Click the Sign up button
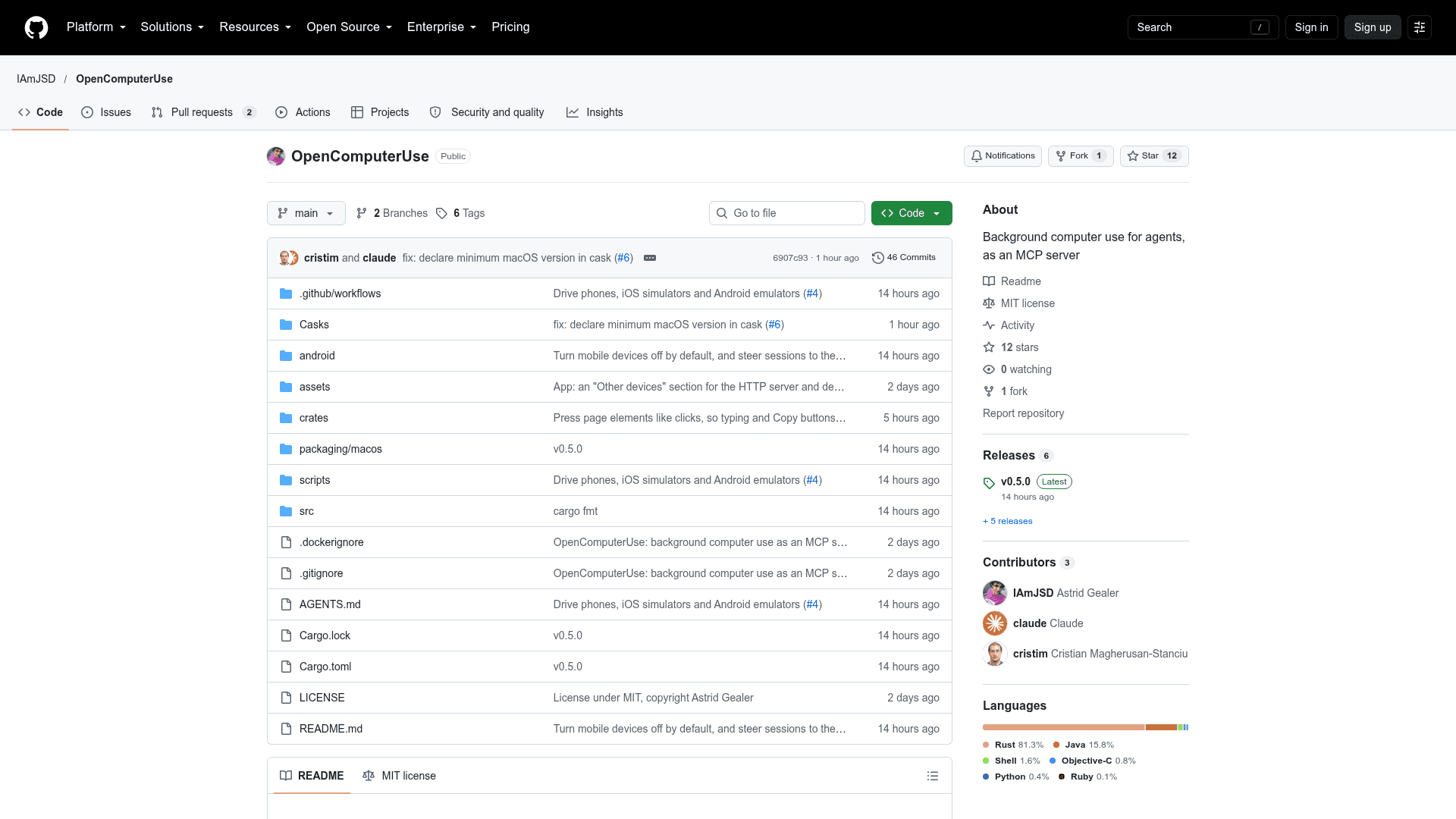1456x819 pixels. (x=1373, y=27)
